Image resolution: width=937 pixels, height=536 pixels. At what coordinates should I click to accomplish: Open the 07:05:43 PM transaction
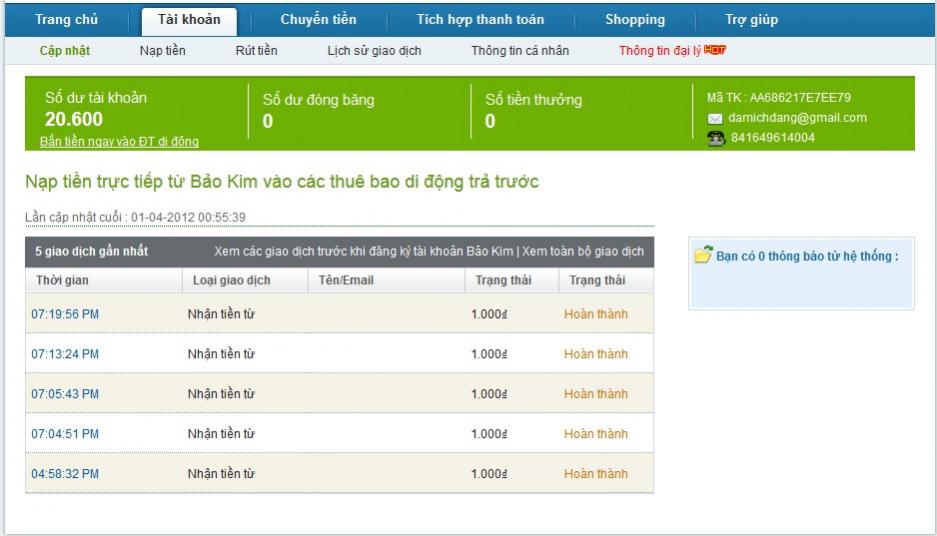65,394
